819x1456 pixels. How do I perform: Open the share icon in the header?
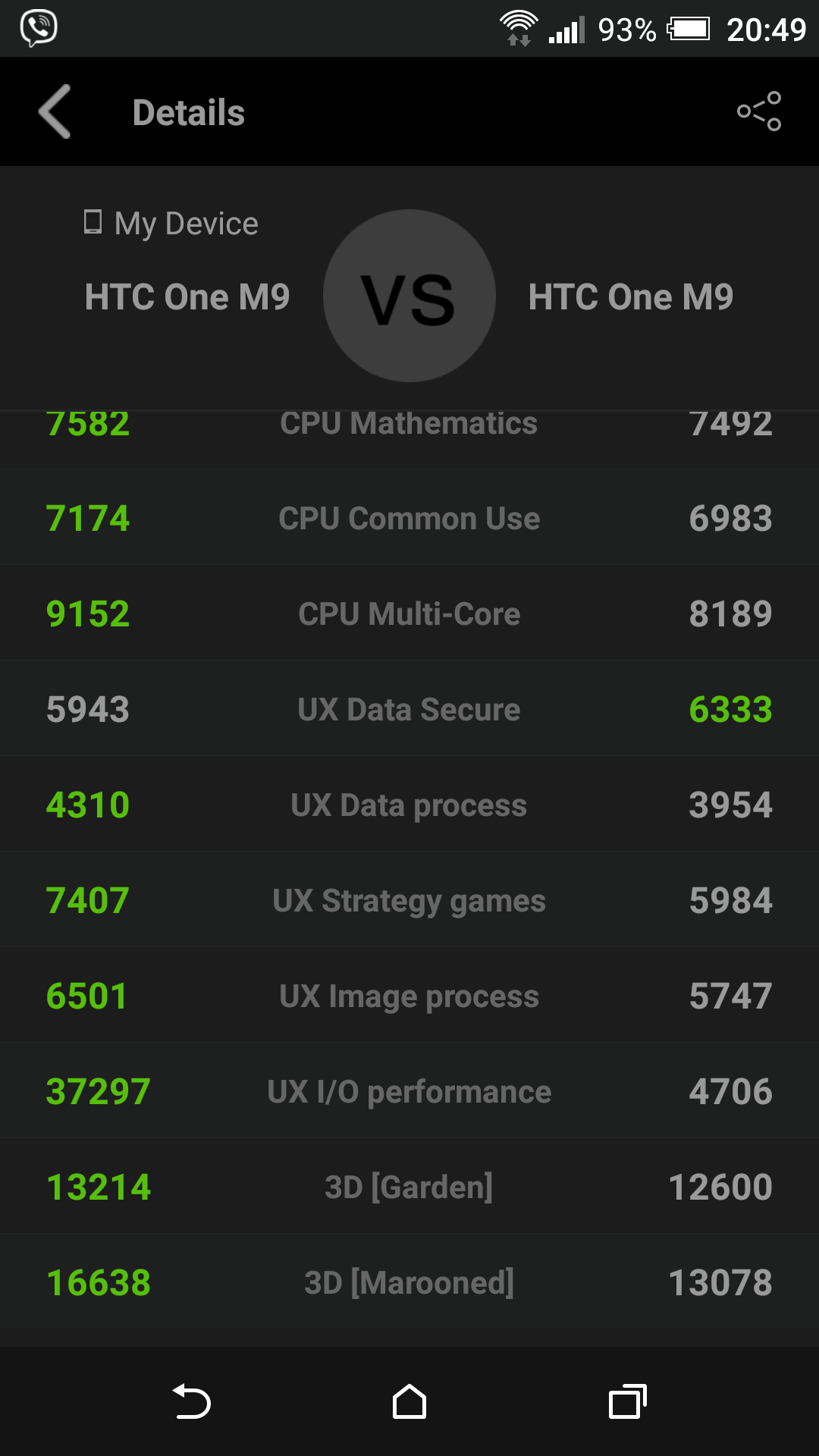(759, 111)
